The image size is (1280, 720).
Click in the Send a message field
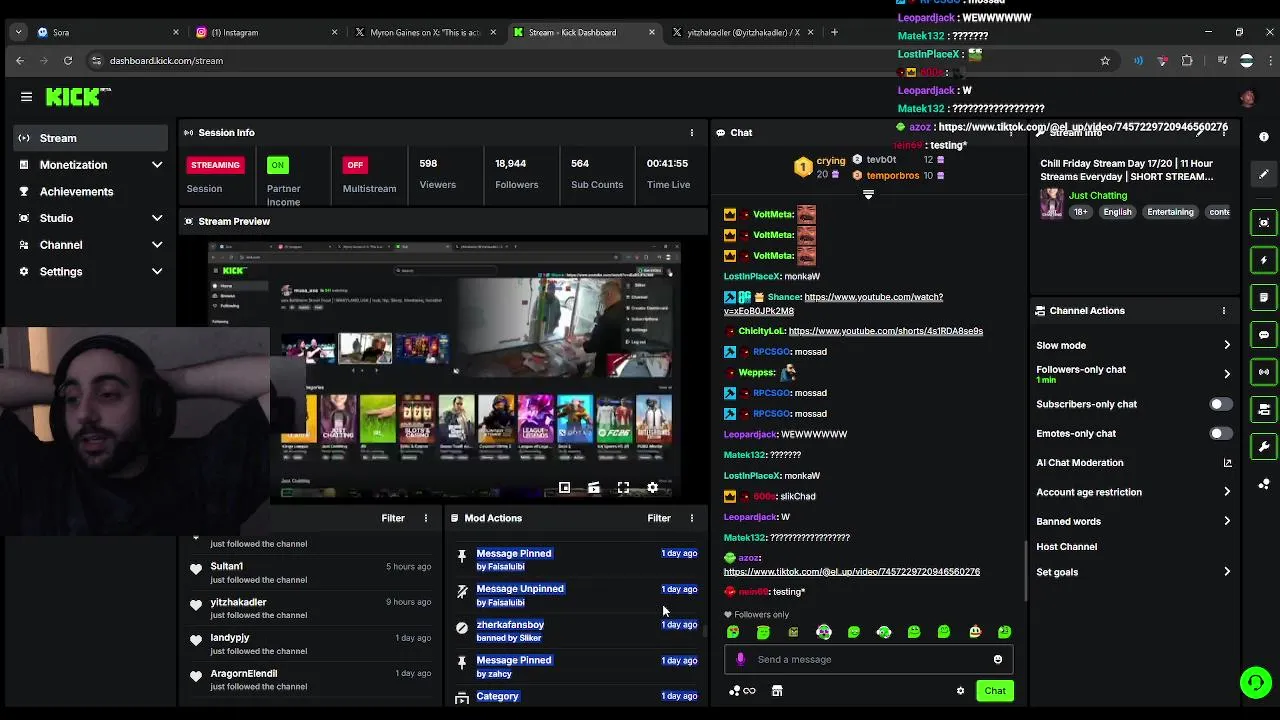click(868, 659)
